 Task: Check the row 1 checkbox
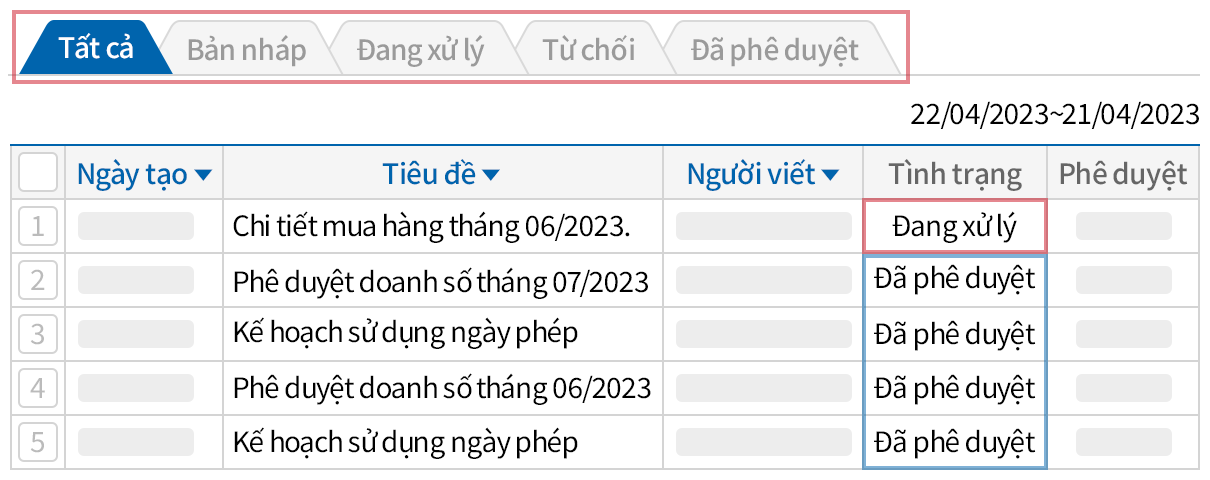(38, 227)
